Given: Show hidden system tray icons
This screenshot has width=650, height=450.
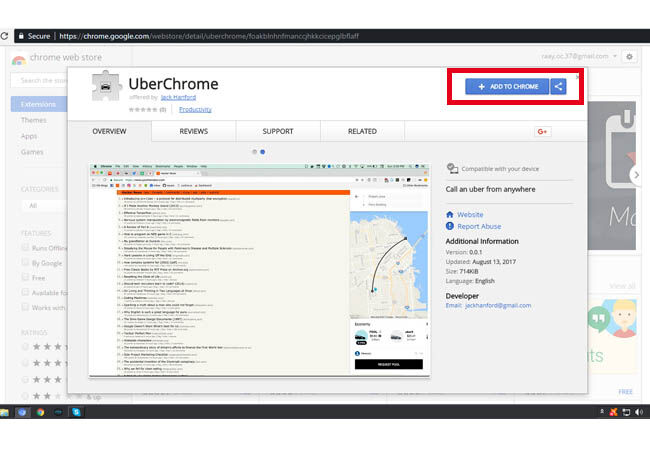Looking at the screenshot, I should tap(602, 411).
